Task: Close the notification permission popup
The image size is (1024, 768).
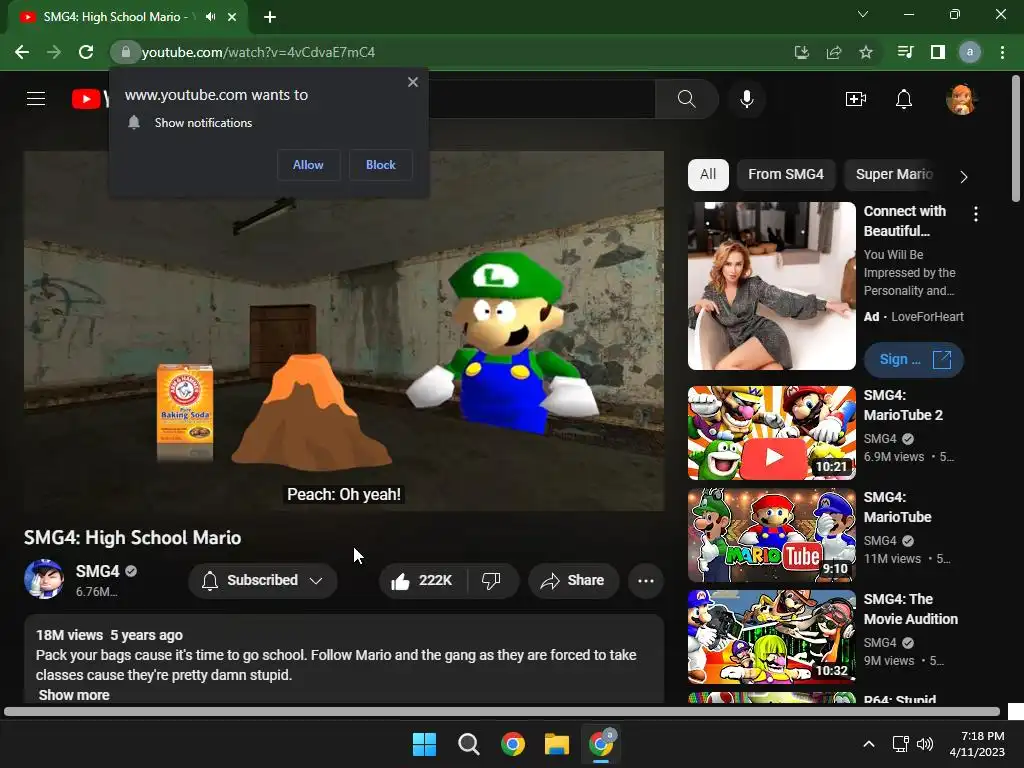Action: [413, 82]
